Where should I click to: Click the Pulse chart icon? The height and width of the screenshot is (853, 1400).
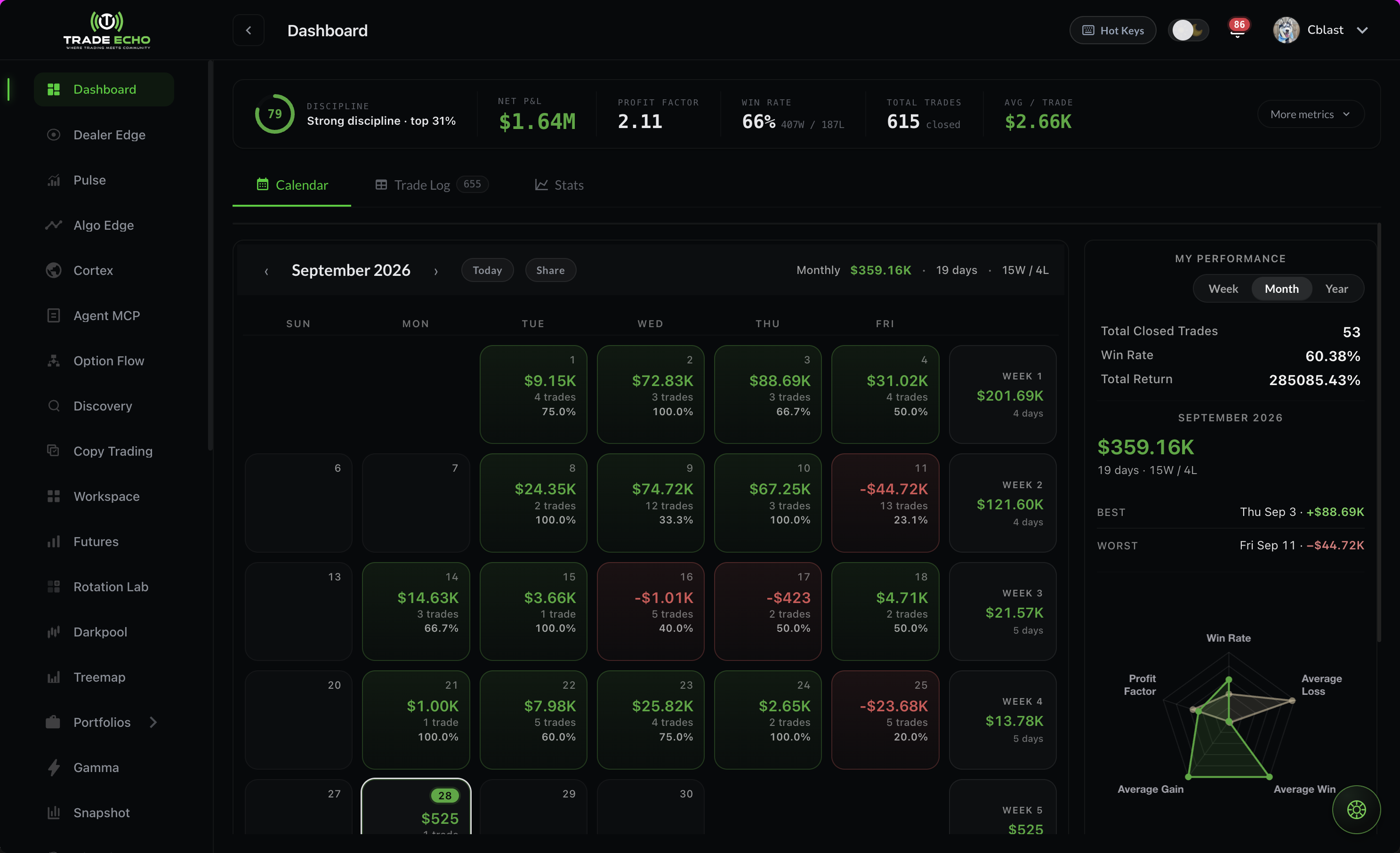[x=53, y=180]
